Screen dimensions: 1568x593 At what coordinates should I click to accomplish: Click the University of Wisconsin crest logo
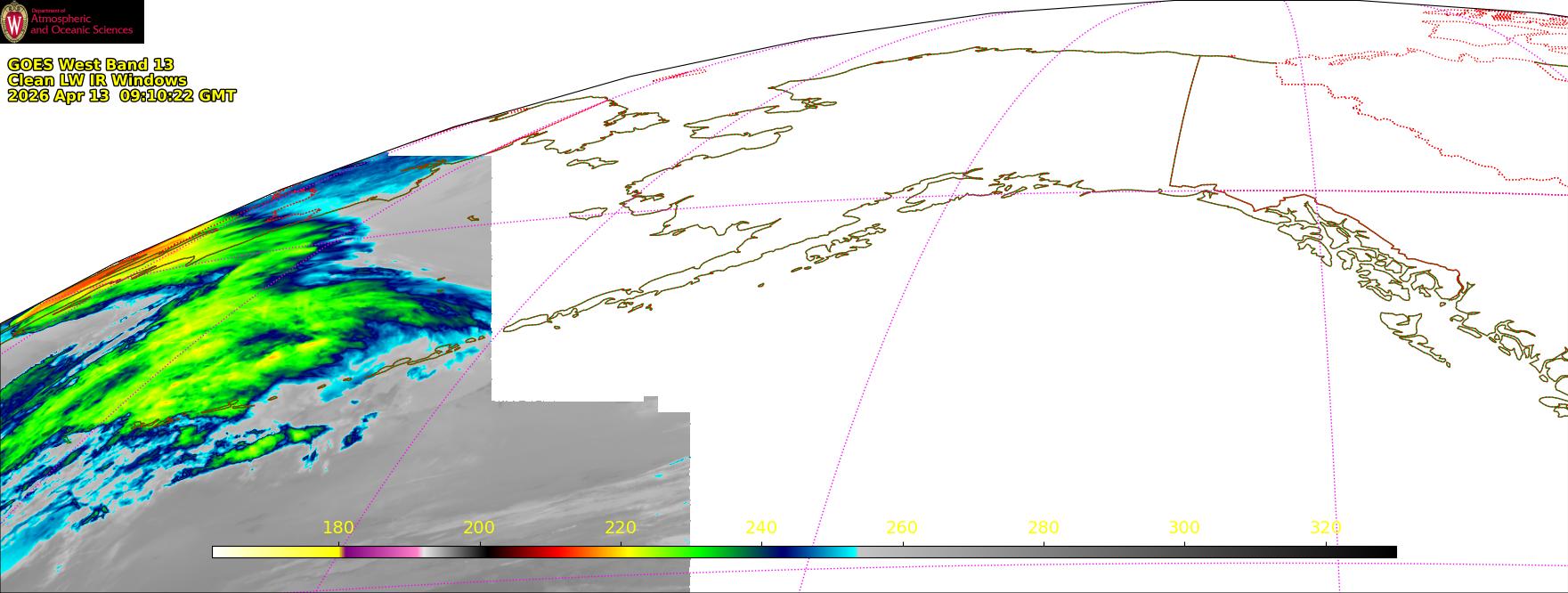point(15,22)
